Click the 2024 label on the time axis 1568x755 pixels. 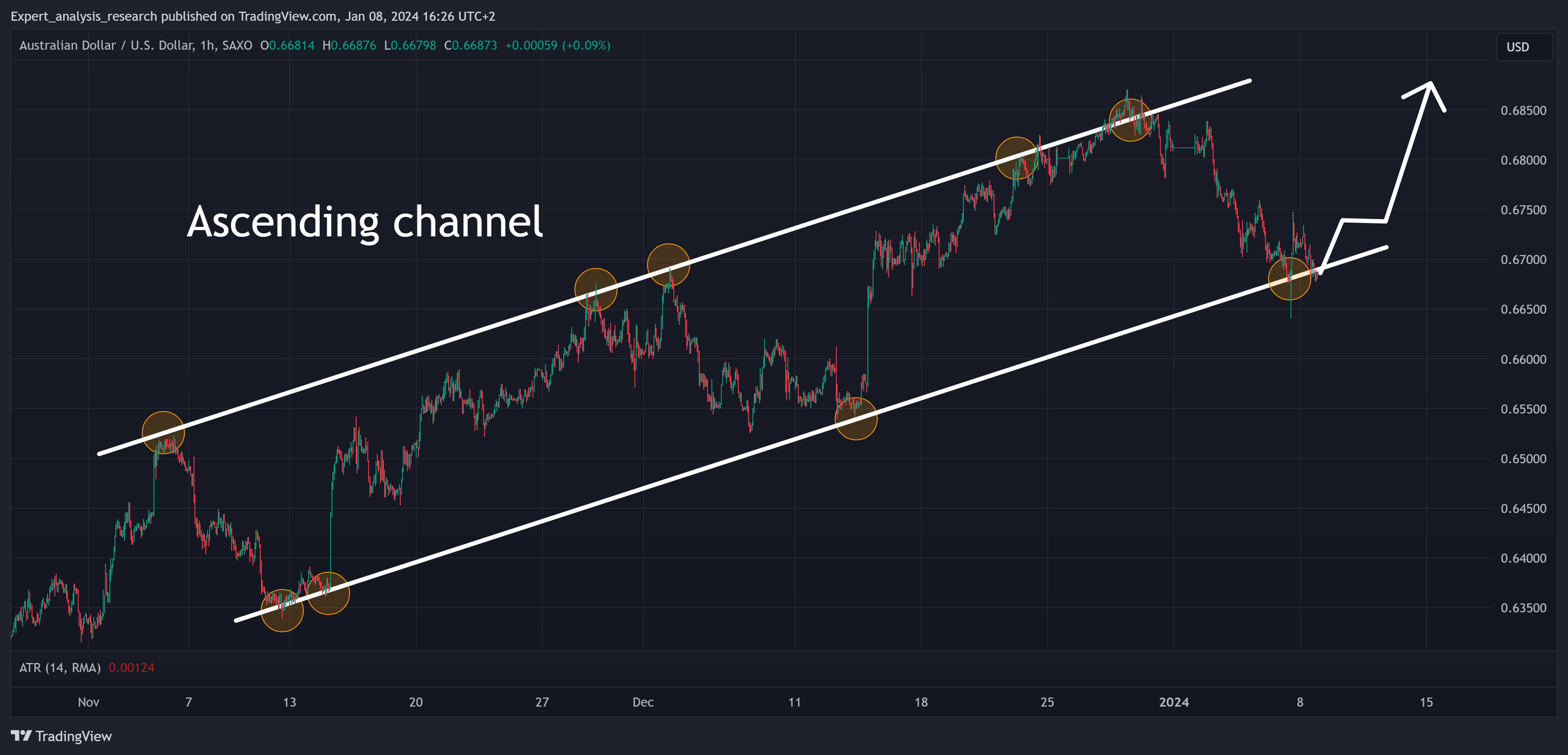click(x=1173, y=702)
